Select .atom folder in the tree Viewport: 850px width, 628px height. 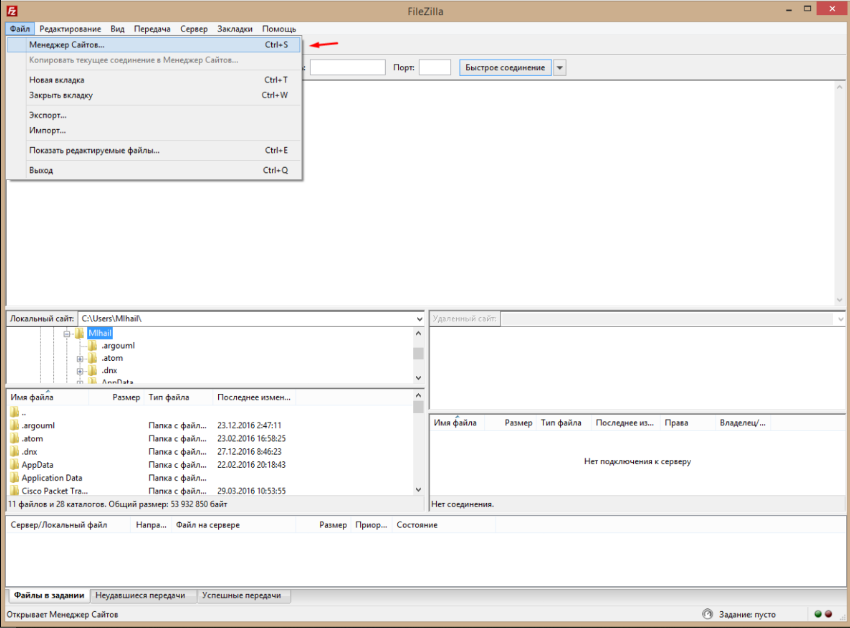tap(112, 358)
